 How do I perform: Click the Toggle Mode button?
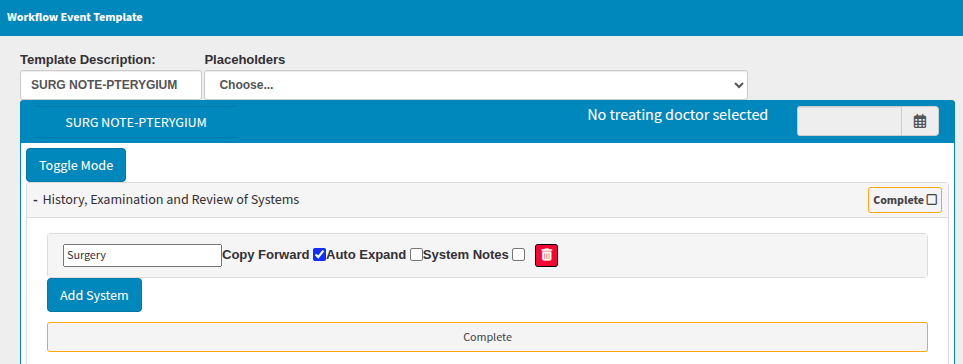pos(76,165)
